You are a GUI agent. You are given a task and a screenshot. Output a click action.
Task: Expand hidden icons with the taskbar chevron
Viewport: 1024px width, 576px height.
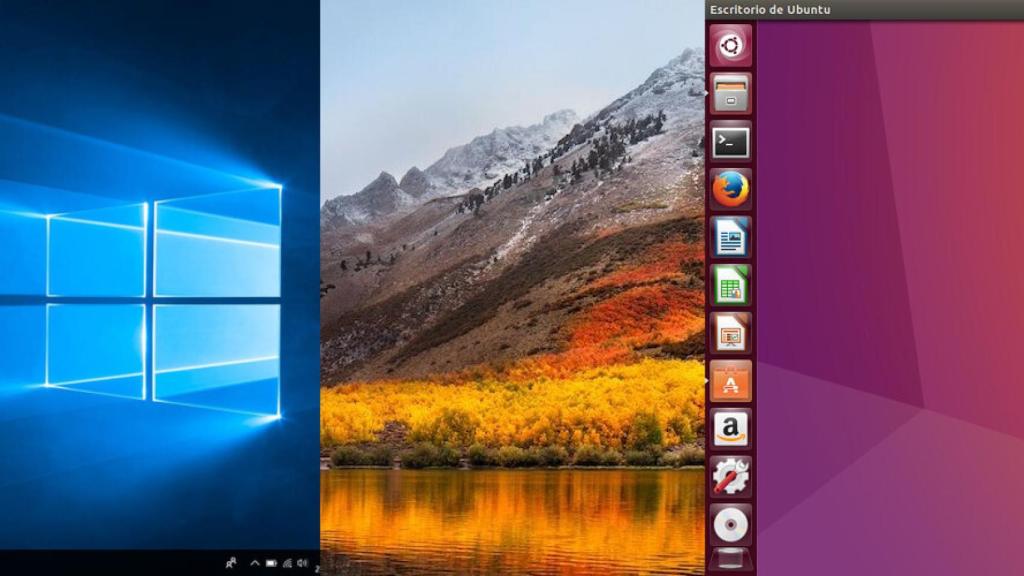coord(255,562)
